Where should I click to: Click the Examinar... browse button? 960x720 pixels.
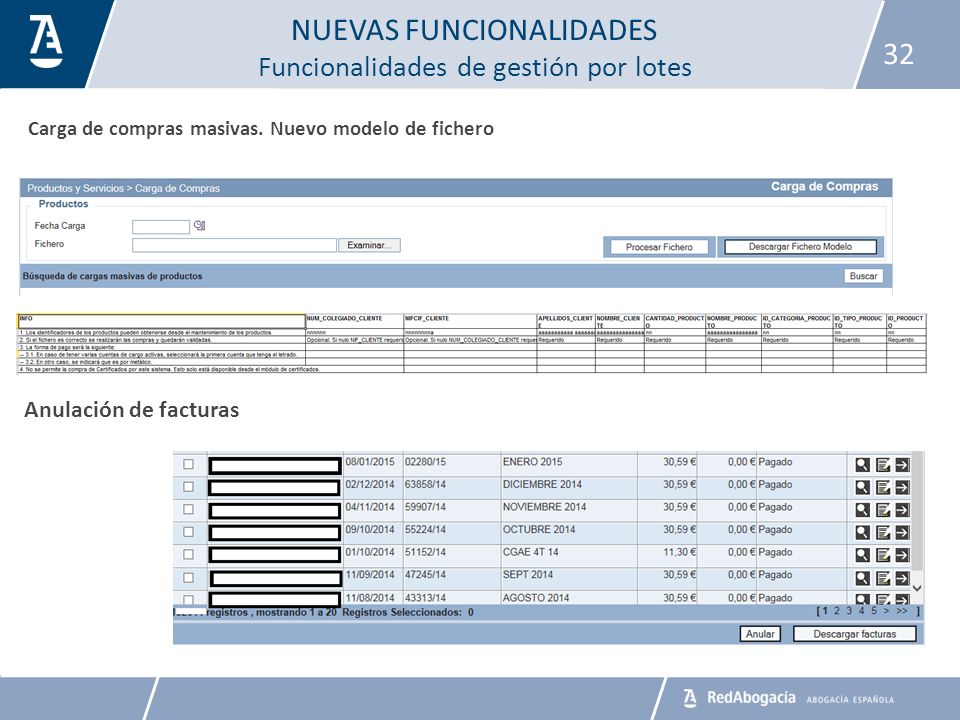point(369,245)
